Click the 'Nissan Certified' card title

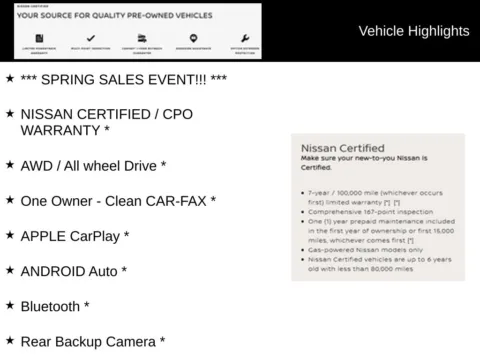[x=343, y=148]
